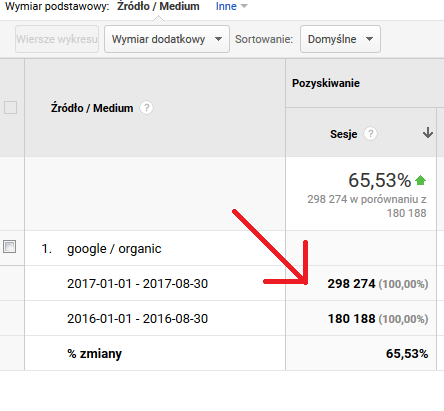This screenshot has height=411, width=444.
Task: Select Źródło / Medium primary dimension
Action: (x=158, y=6)
